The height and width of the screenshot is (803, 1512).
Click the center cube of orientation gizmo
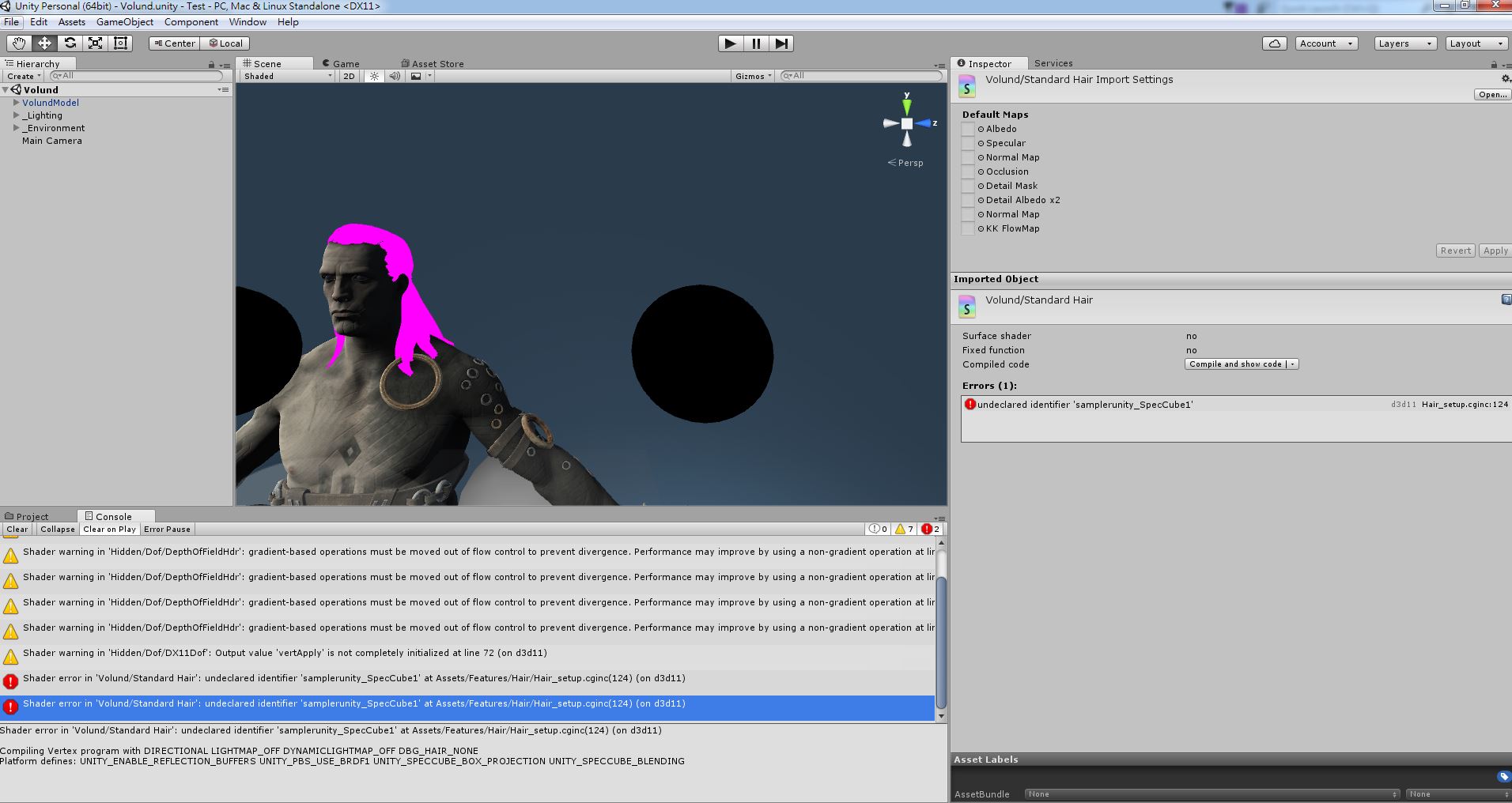coord(907,123)
